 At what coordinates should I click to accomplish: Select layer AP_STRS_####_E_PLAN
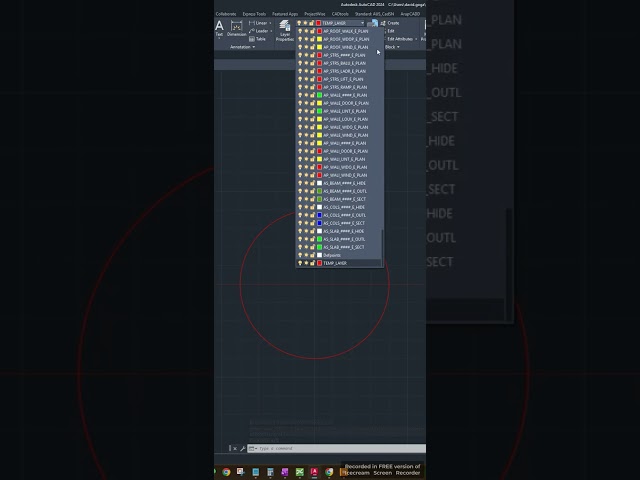pyautogui.click(x=344, y=55)
